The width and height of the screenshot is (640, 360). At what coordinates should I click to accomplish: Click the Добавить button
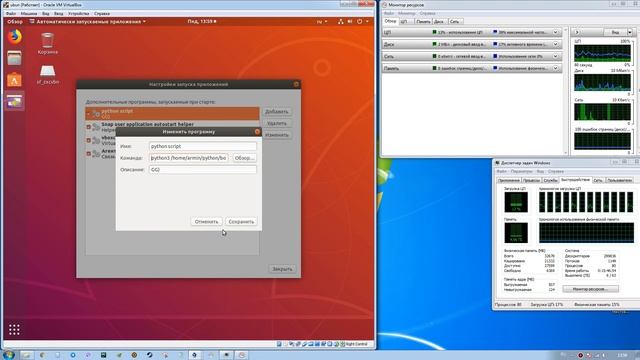point(277,111)
